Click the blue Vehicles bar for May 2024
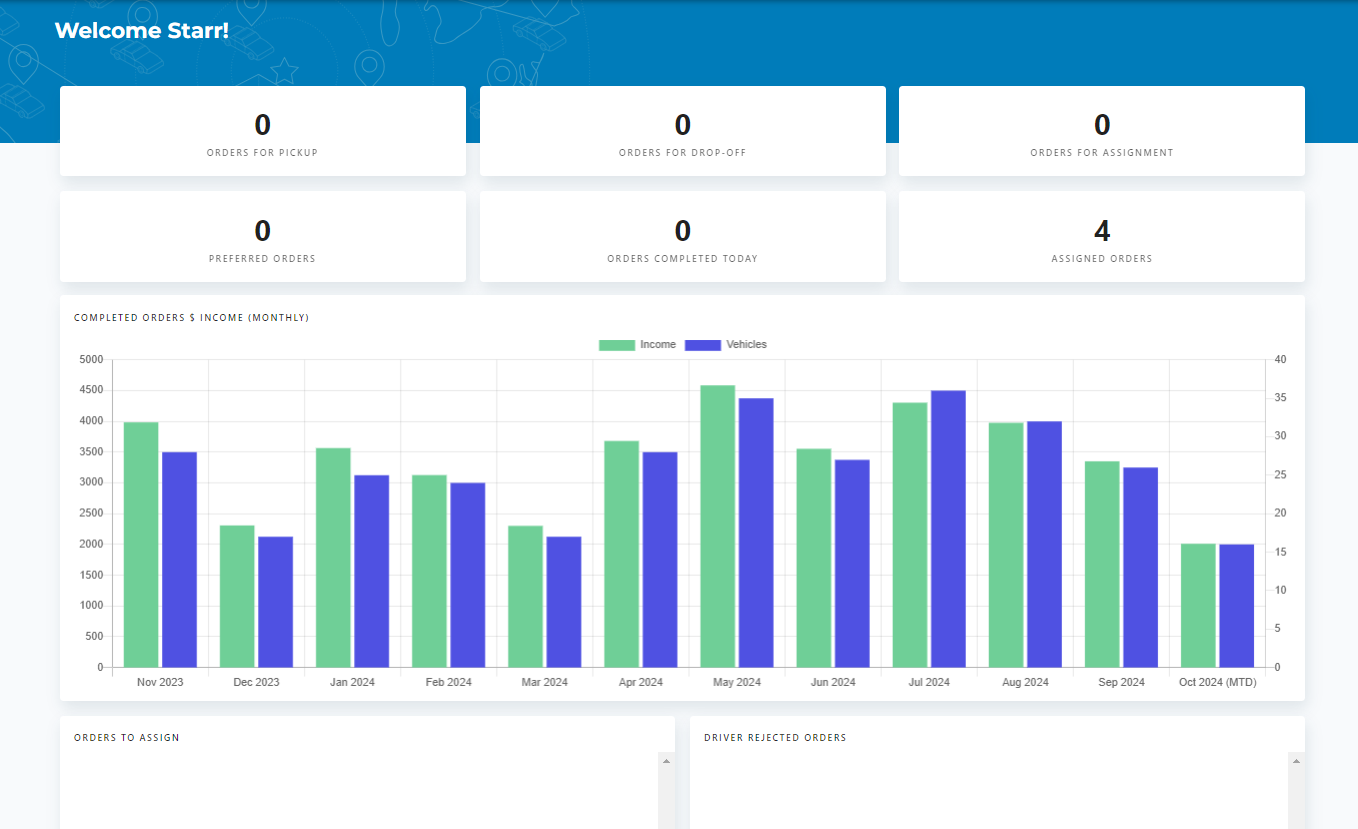Image resolution: width=1358 pixels, height=829 pixels. click(x=756, y=532)
